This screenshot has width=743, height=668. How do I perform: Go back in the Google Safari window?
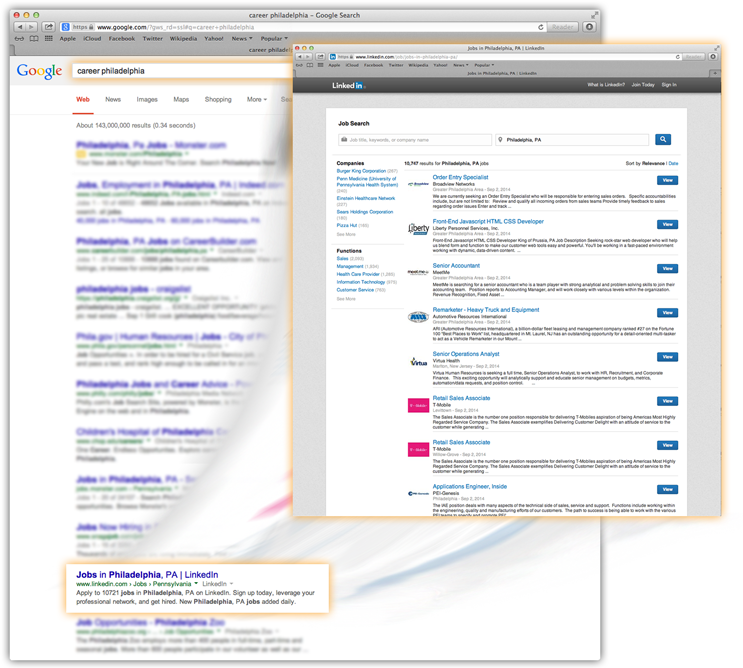(20, 27)
